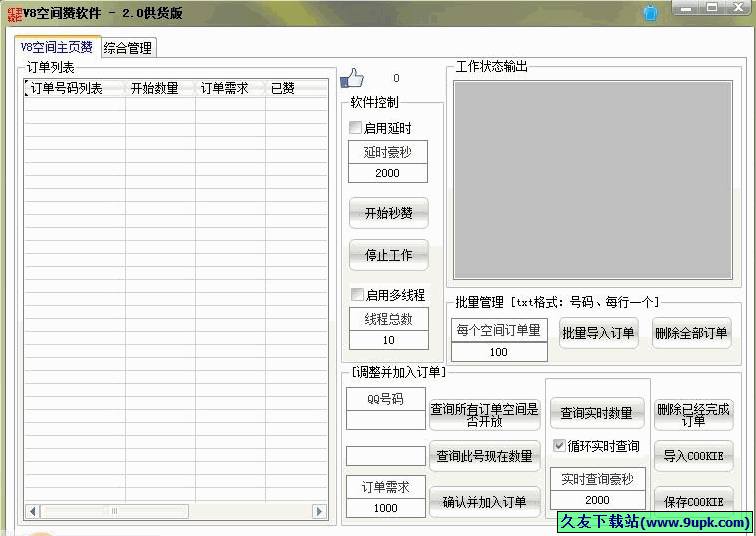
Task: Click the empty field left of 查询此号现在数量
Action: tap(386, 456)
